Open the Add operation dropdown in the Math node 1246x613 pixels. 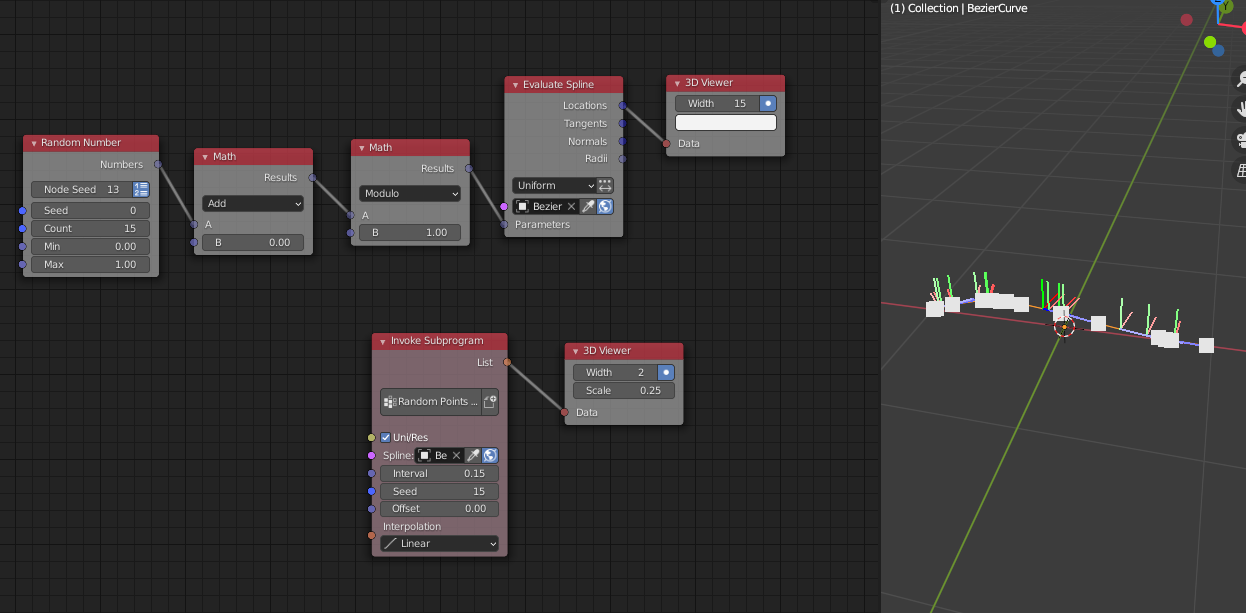[253, 203]
